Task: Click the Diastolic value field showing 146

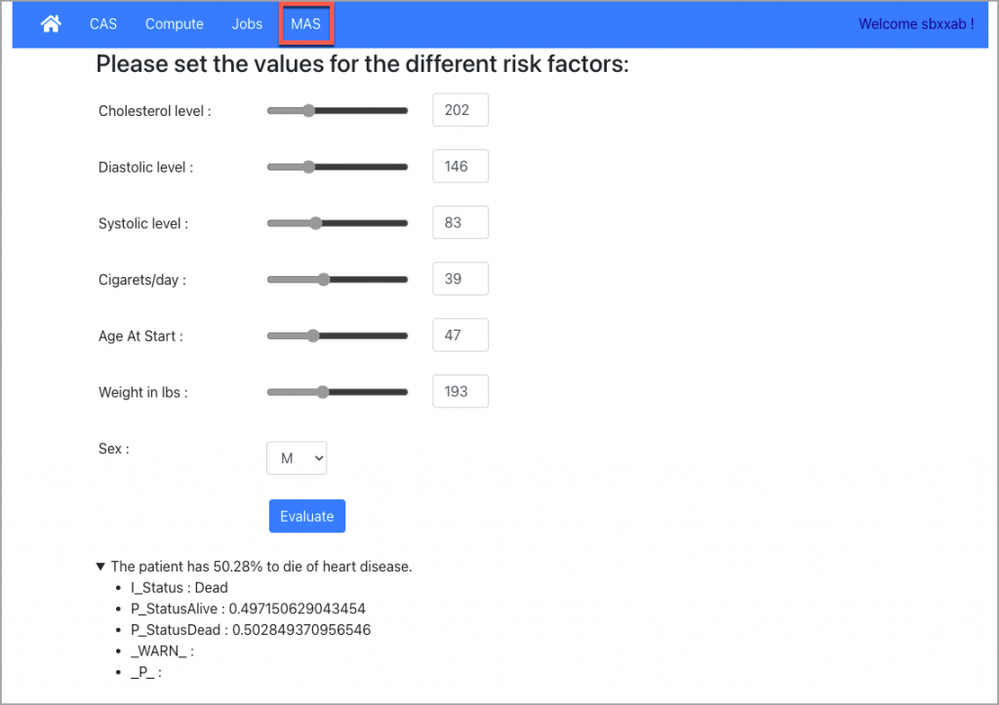Action: 460,167
